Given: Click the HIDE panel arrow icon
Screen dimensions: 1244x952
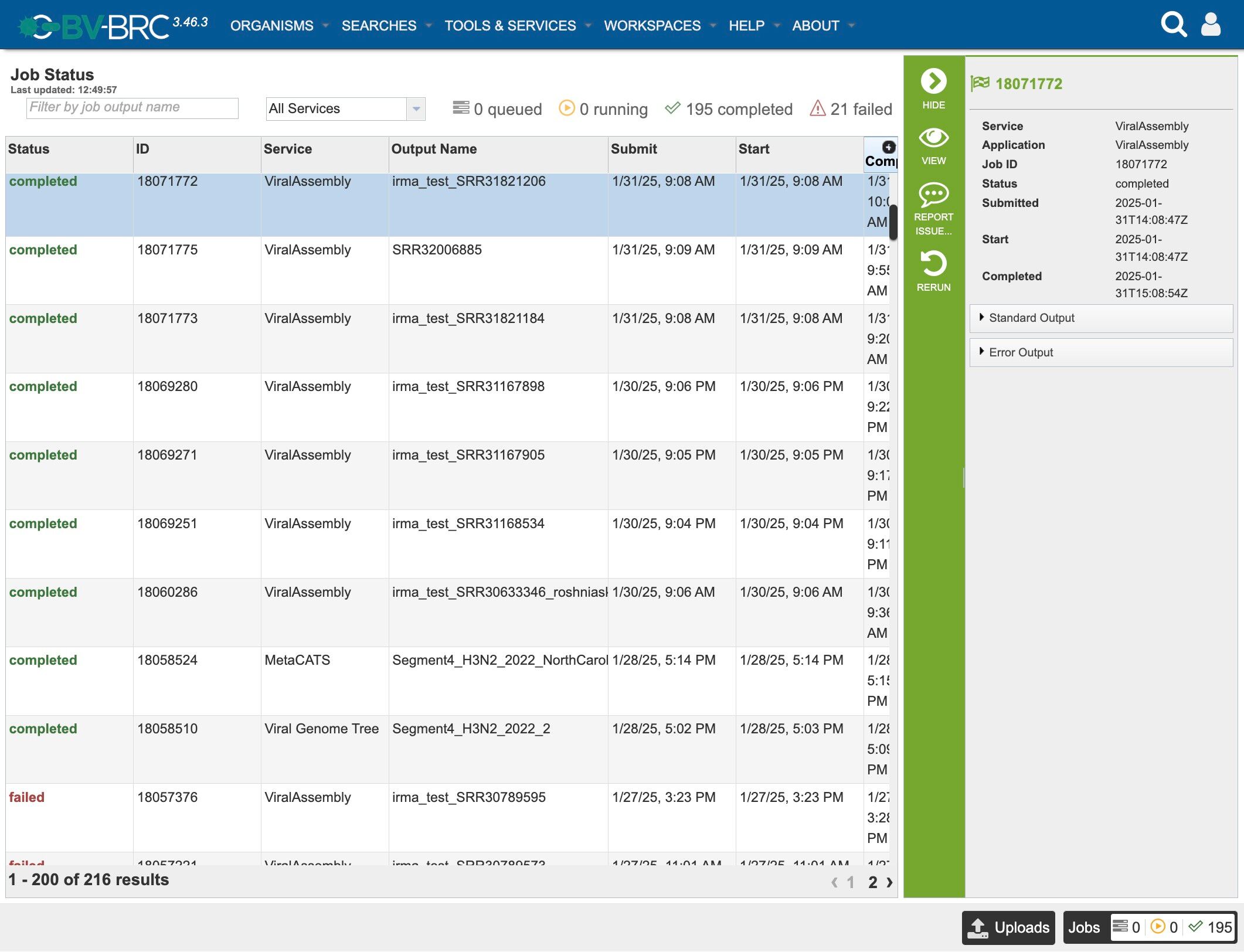Looking at the screenshot, I should click(x=933, y=81).
